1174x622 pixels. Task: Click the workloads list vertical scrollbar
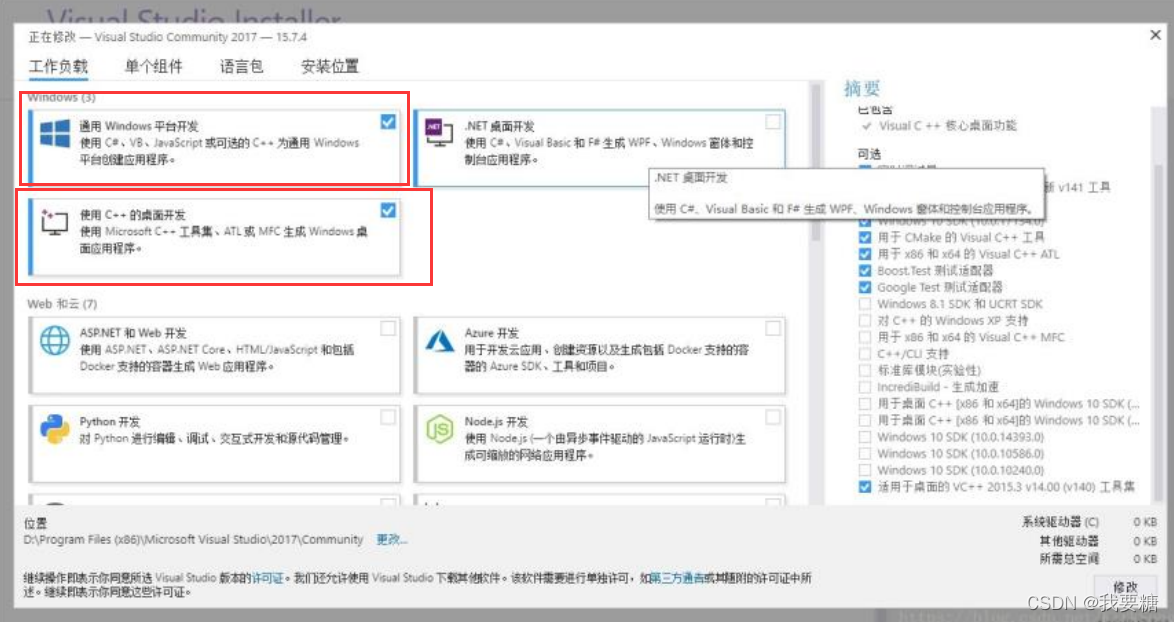[x=815, y=162]
